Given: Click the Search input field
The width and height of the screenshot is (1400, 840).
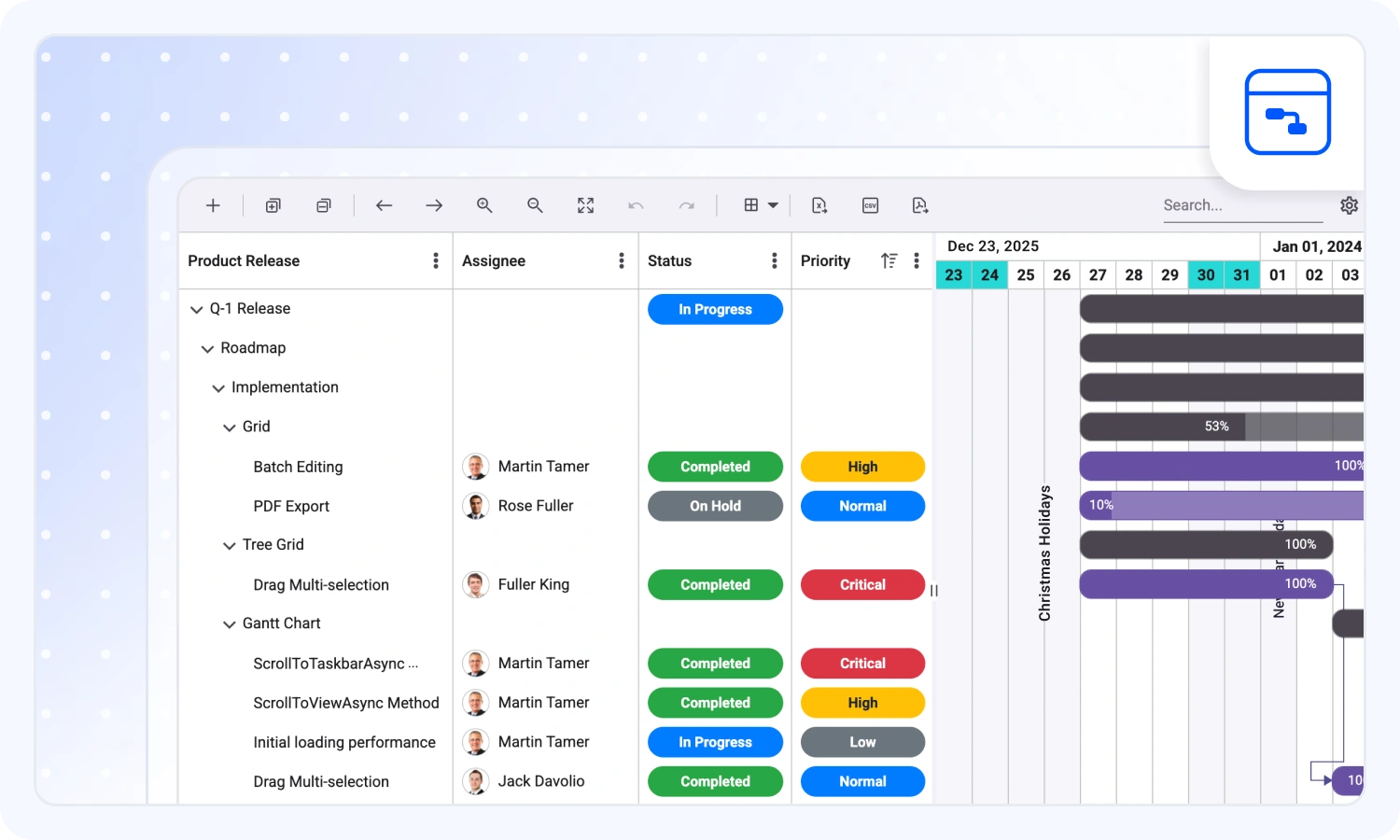Looking at the screenshot, I should [1242, 205].
